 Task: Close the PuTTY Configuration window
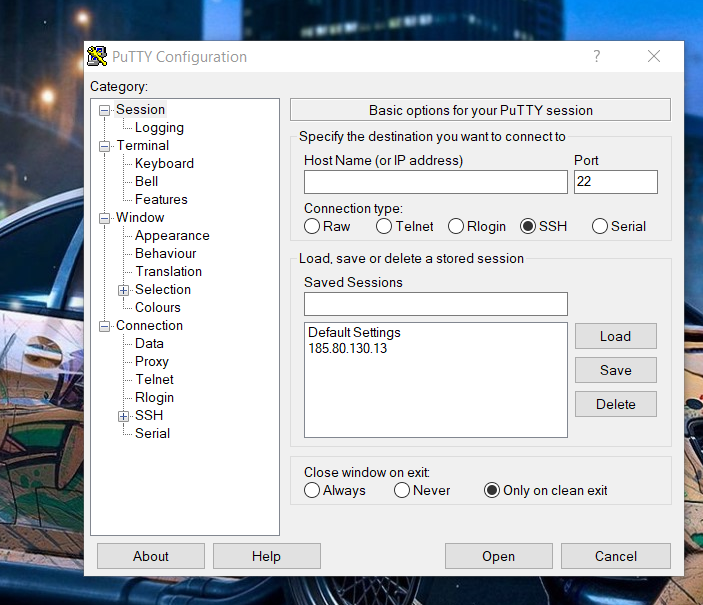[654, 57]
